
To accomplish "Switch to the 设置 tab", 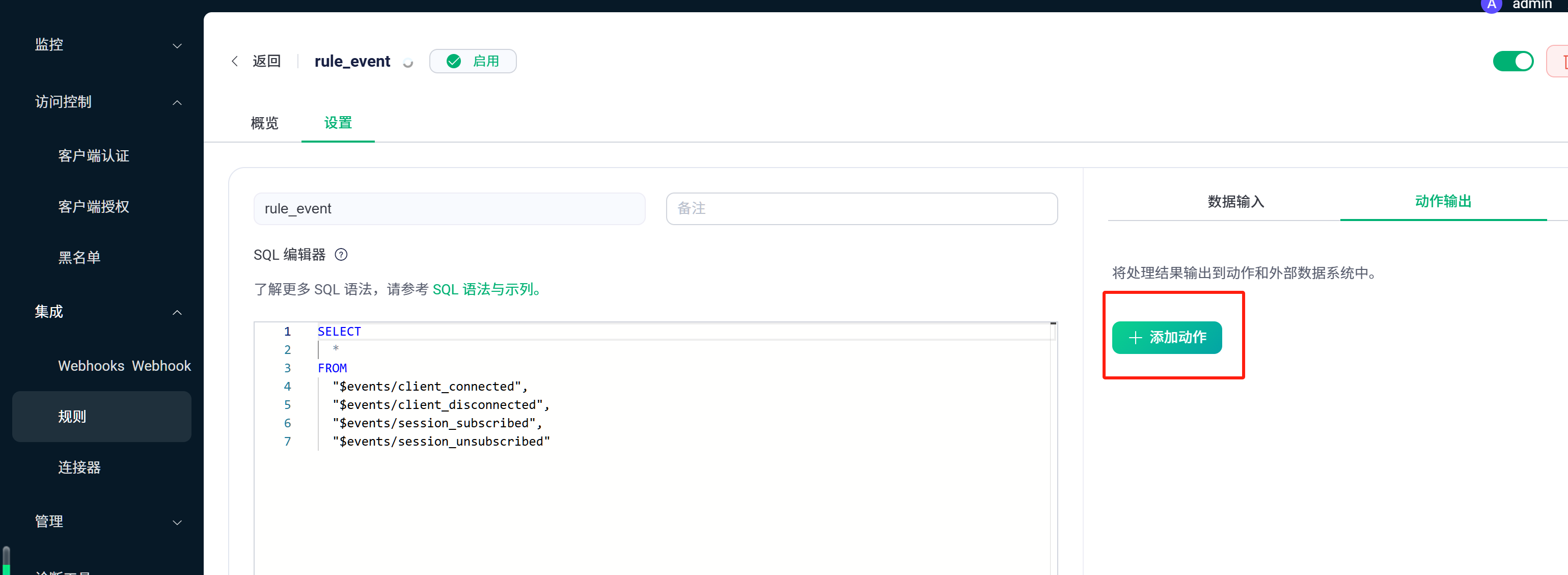I will coord(338,123).
